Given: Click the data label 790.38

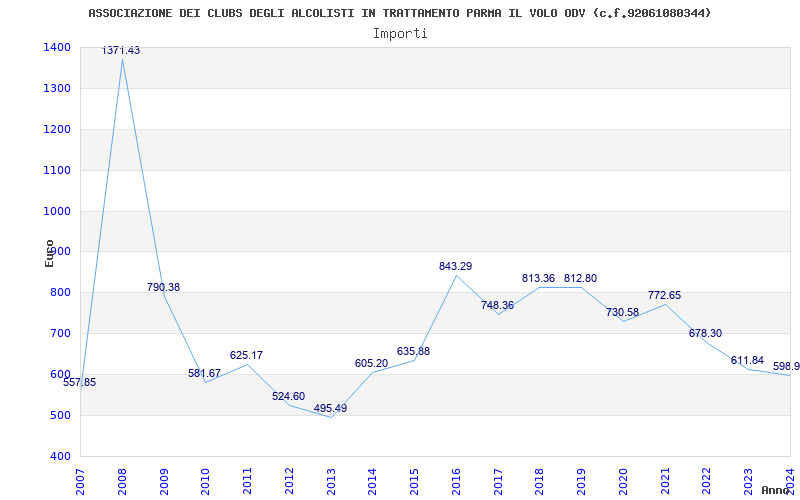Looking at the screenshot, I should (x=163, y=287).
